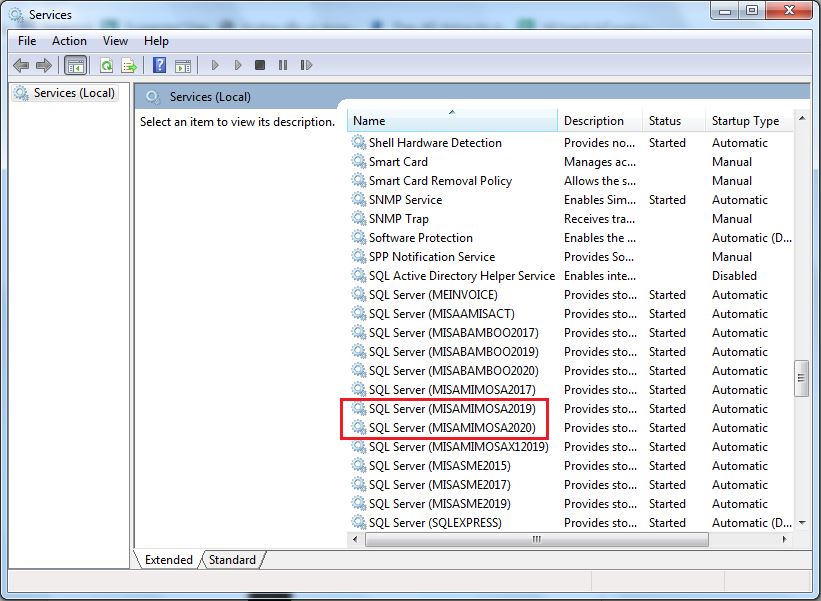Select SQL Server (MISABAMBOO2019) service

click(571, 351)
